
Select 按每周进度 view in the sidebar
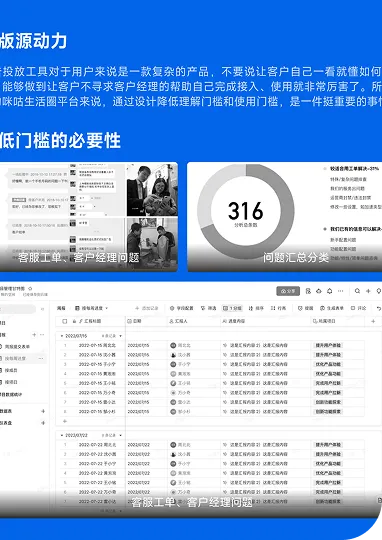[x=15, y=359]
